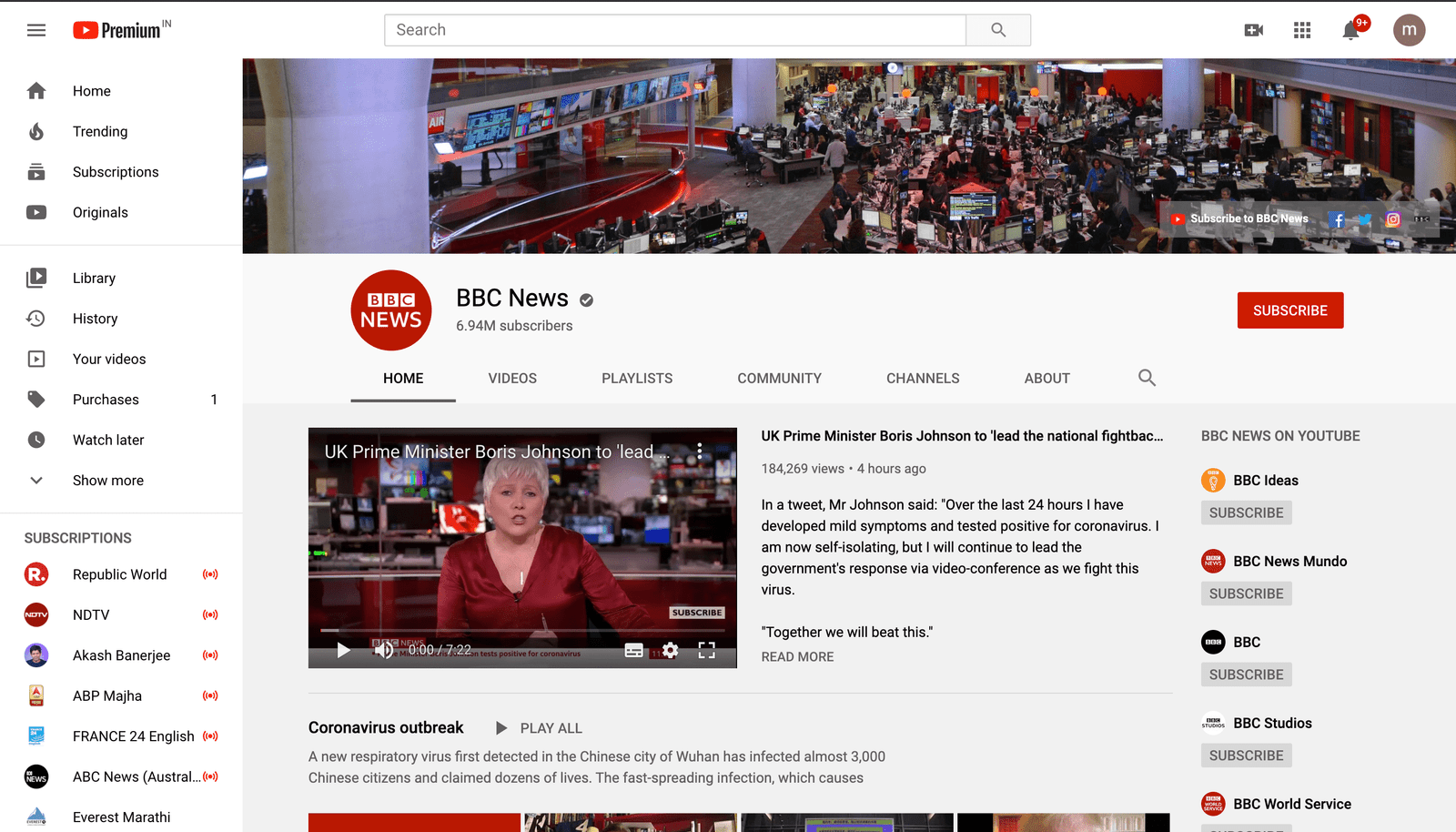Open video three-dot options menu
This screenshot has height=832, width=1456.
[699, 451]
